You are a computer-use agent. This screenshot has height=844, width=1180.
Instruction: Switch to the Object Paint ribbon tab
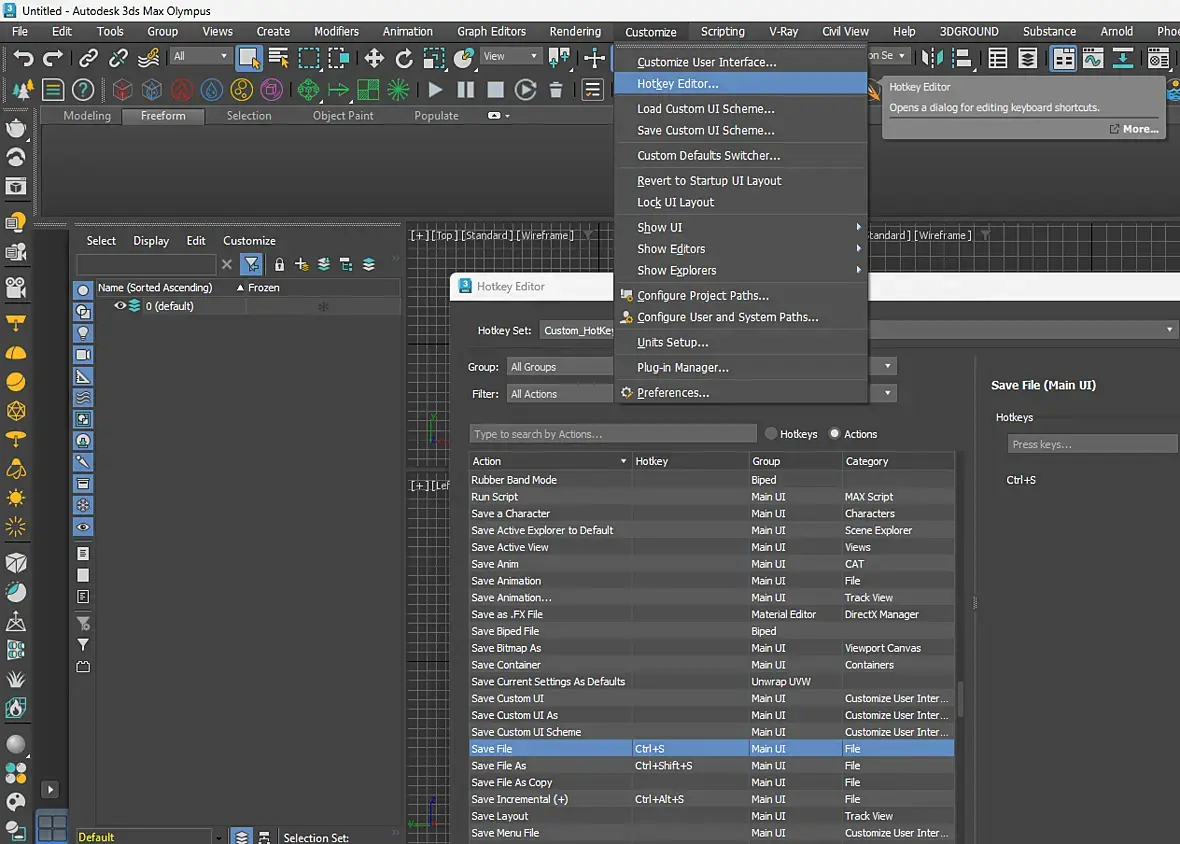(343, 116)
